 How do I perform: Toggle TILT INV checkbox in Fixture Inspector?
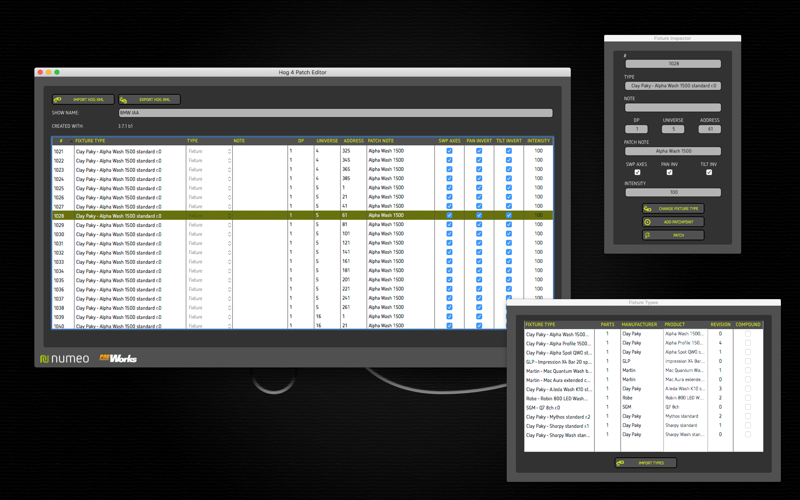(709, 172)
